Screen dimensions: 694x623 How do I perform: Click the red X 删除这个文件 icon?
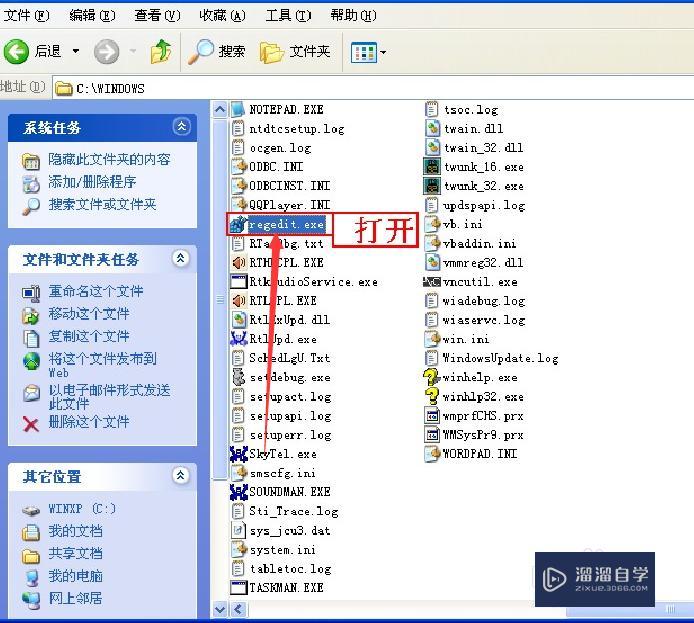[x=31, y=424]
